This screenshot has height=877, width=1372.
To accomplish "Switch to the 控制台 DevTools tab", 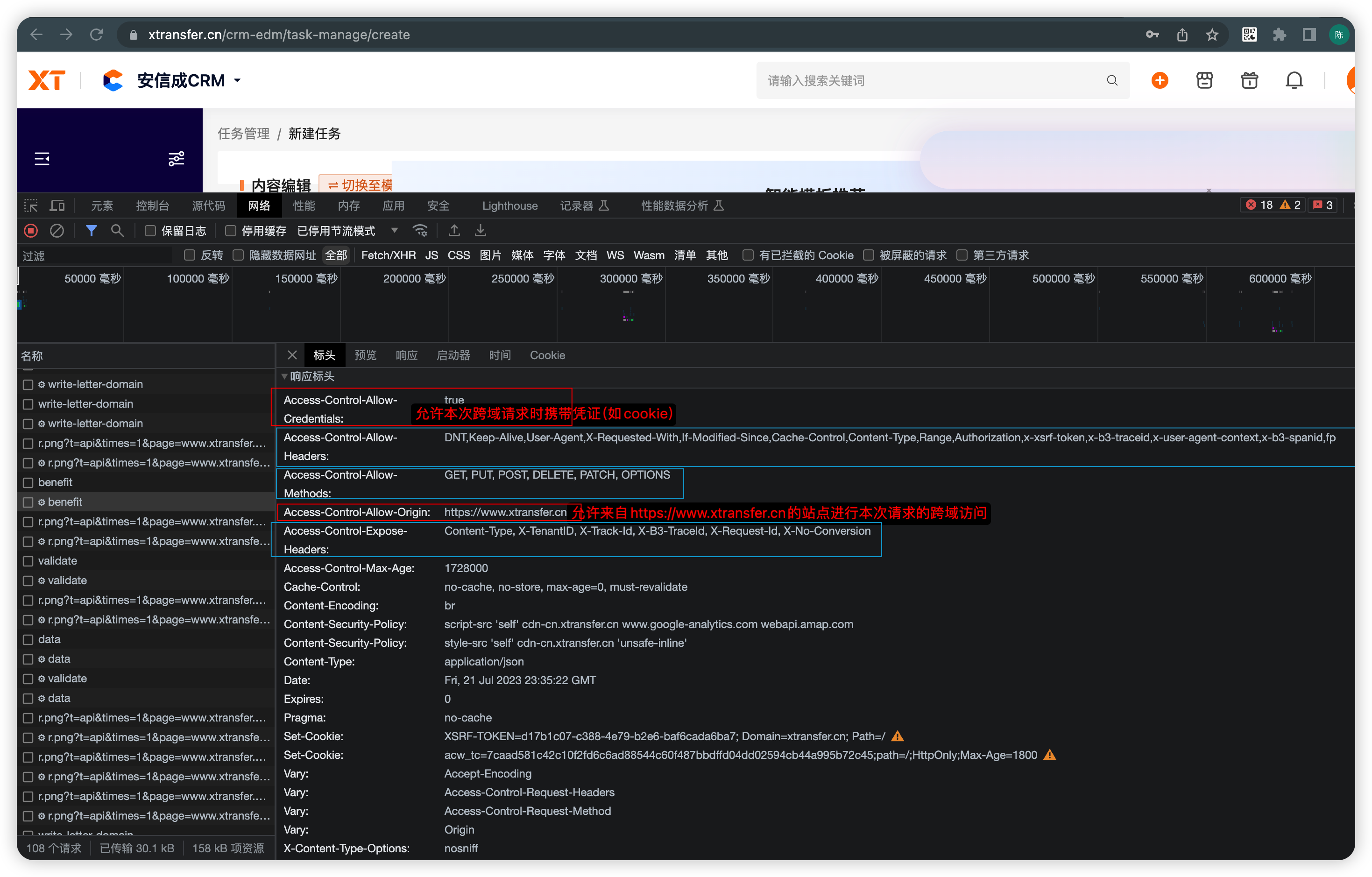I will point(152,206).
